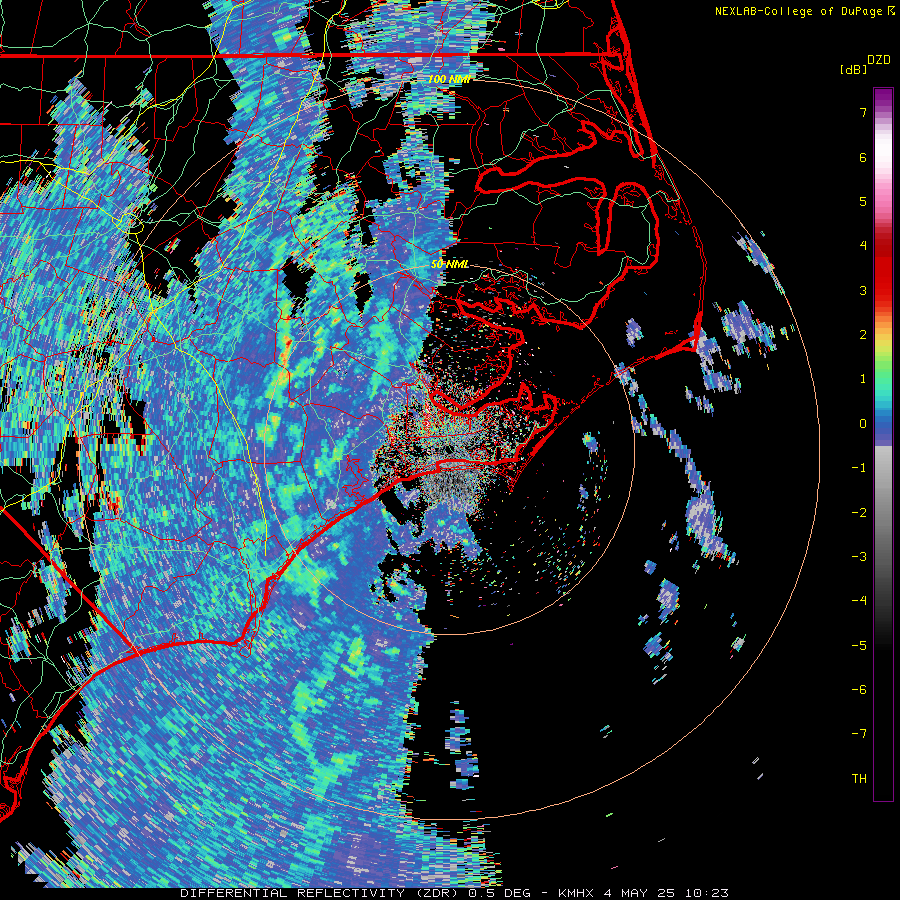Image resolution: width=900 pixels, height=900 pixels.
Task: Click the 4 MAY 25 date text
Action: pos(641,893)
